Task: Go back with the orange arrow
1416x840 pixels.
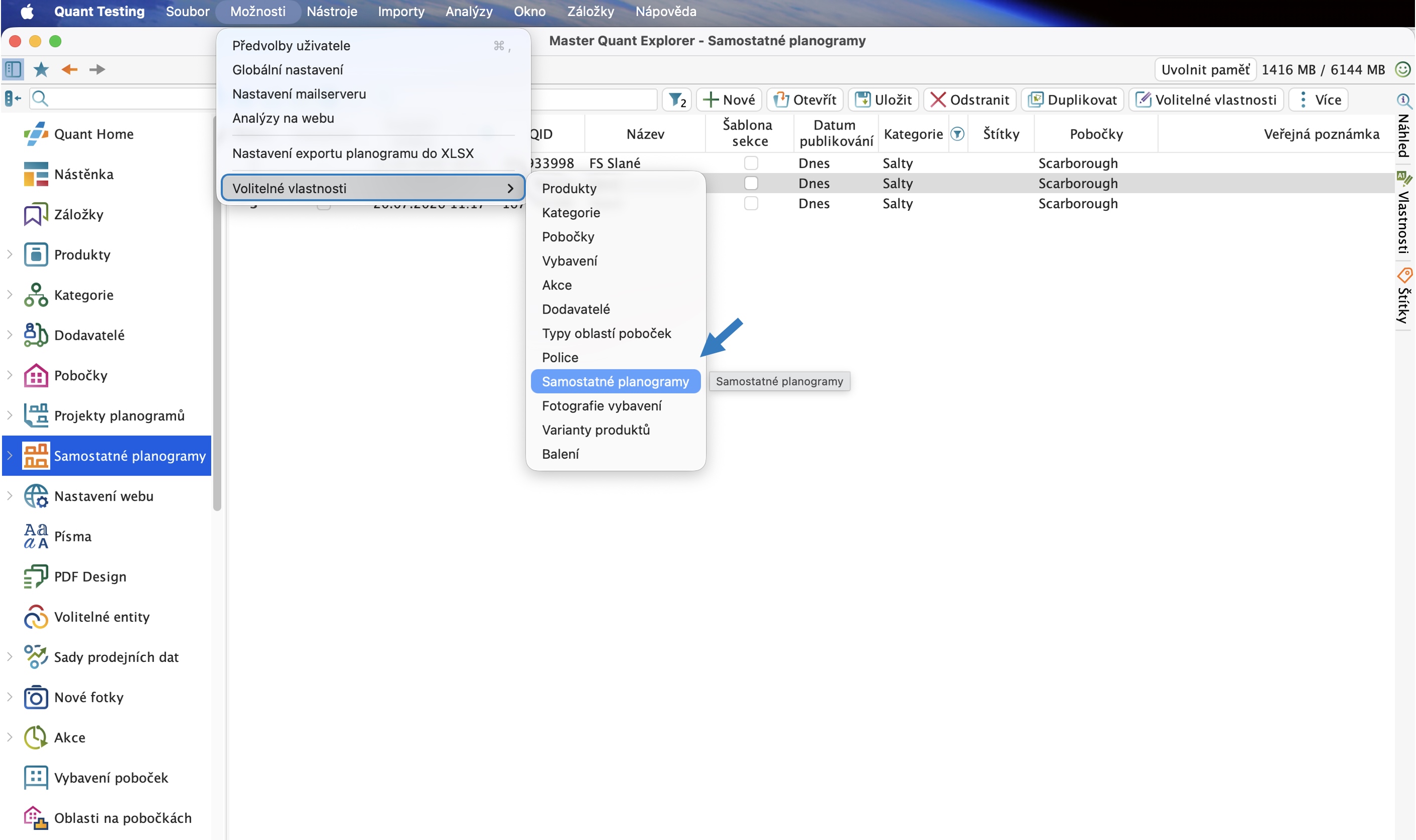Action: (x=70, y=70)
